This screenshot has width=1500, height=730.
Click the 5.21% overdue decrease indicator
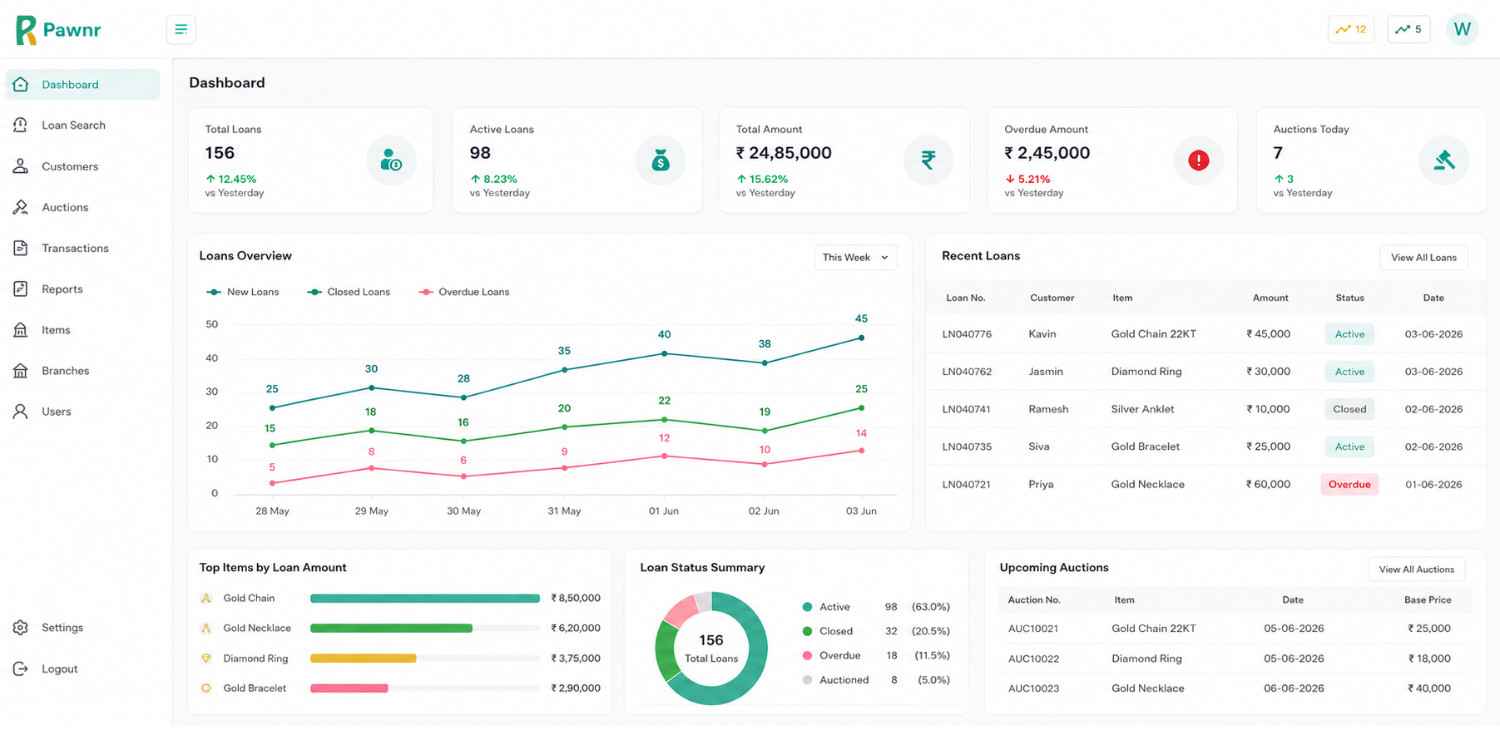coord(1027,179)
